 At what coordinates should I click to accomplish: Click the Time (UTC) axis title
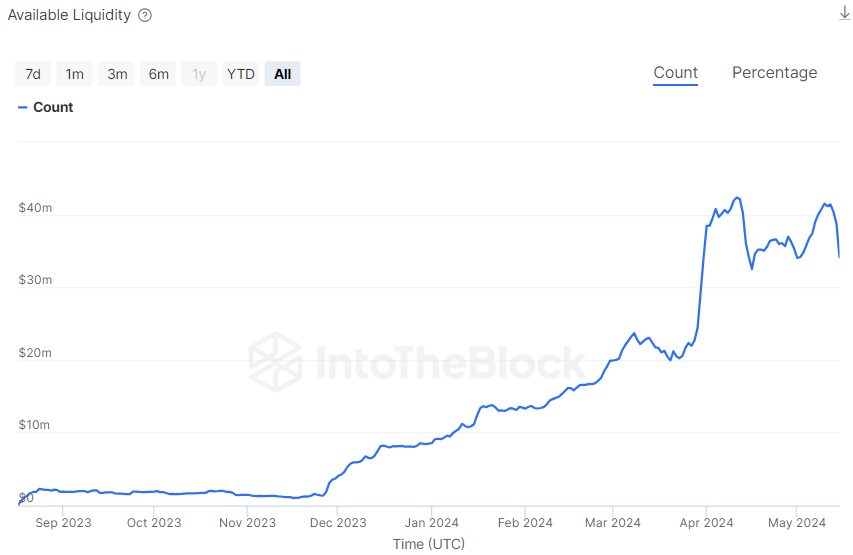coord(428,544)
